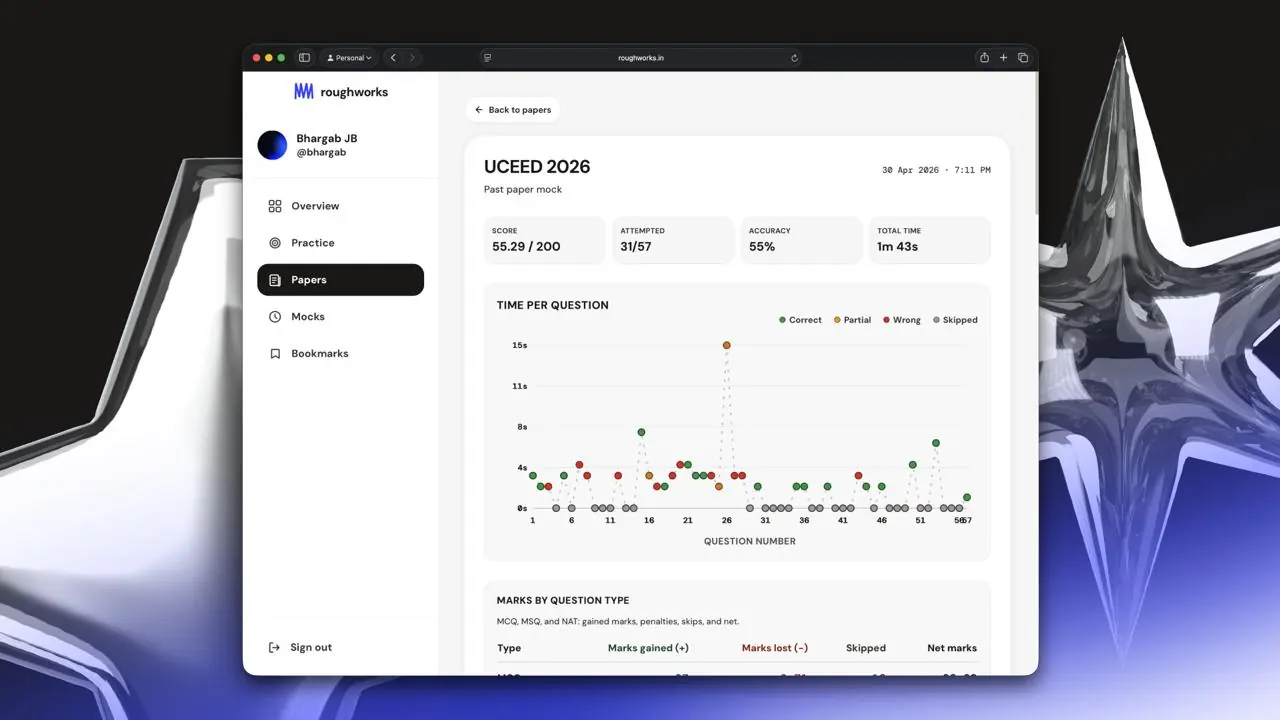Click the page settings icon in address bar

[x=488, y=58]
